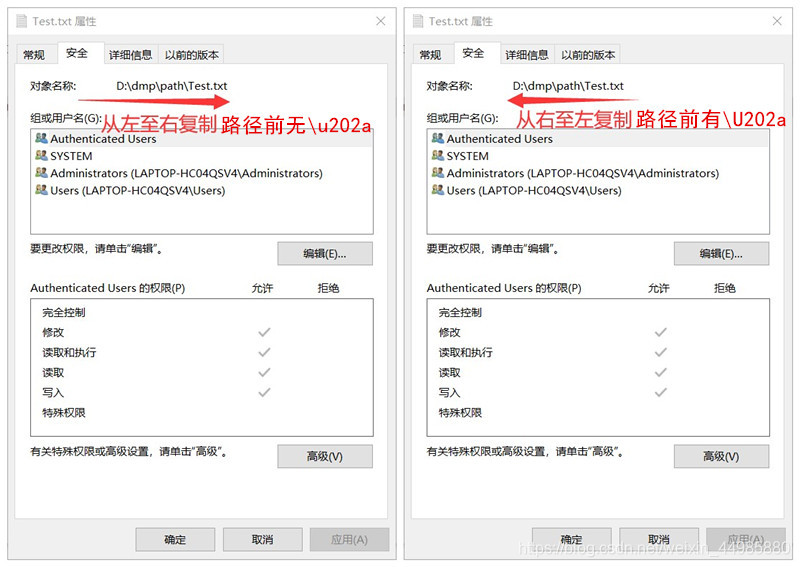Click 读取和执行 permission row in right dialog
Screen dimensions: 800x567
point(598,352)
